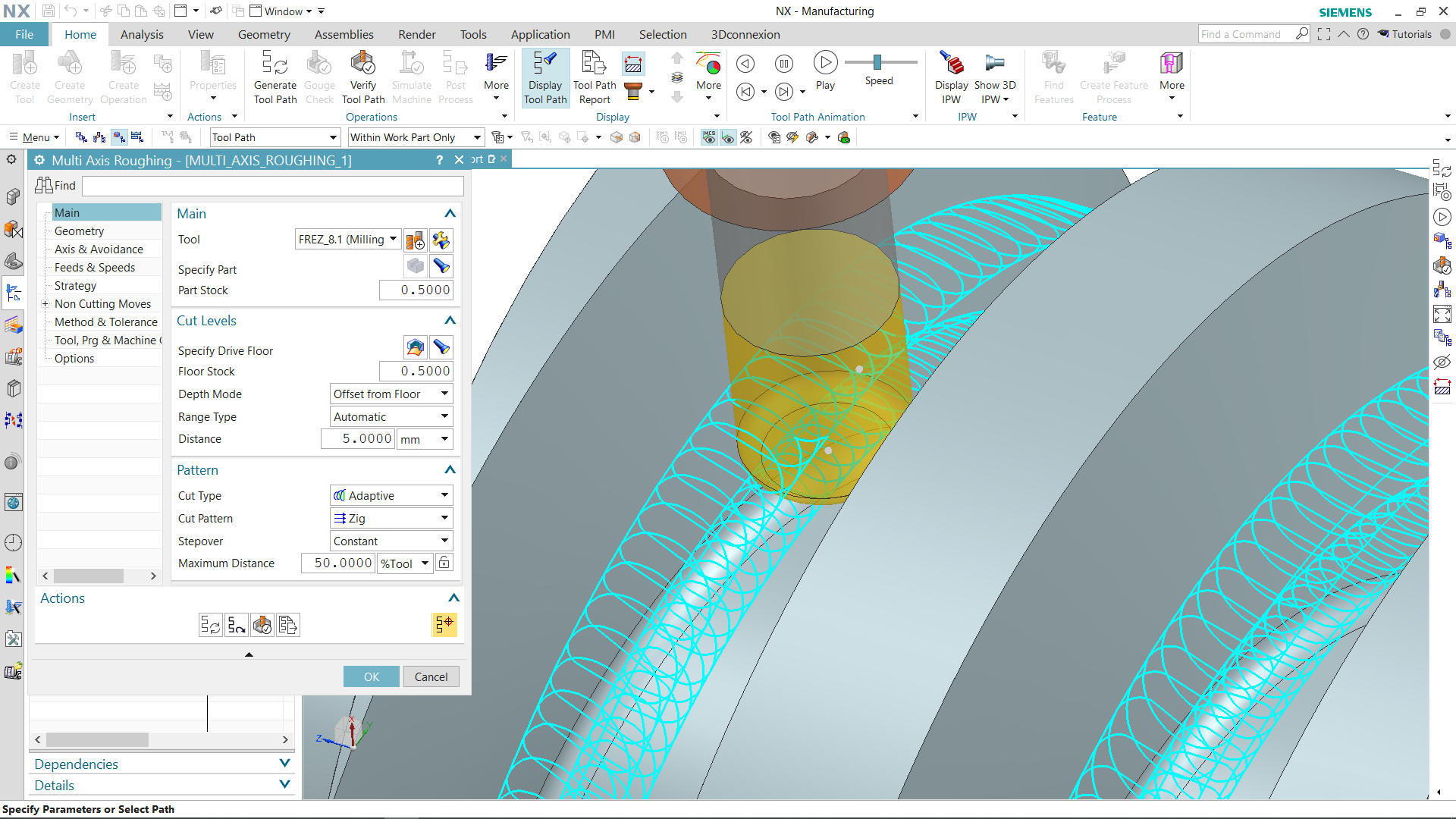The width and height of the screenshot is (1456, 819).
Task: Click Verify icon in Actions section
Action: [x=262, y=625]
